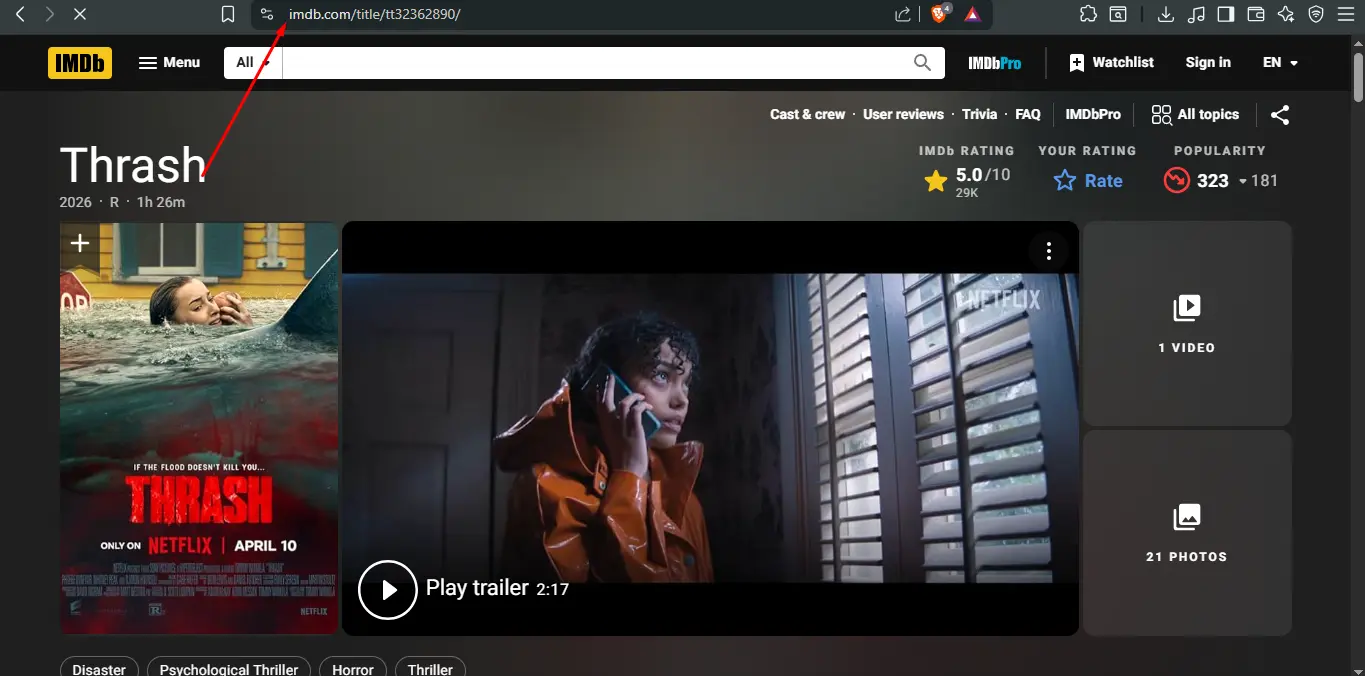Bookmark this page in the browser

coord(228,14)
